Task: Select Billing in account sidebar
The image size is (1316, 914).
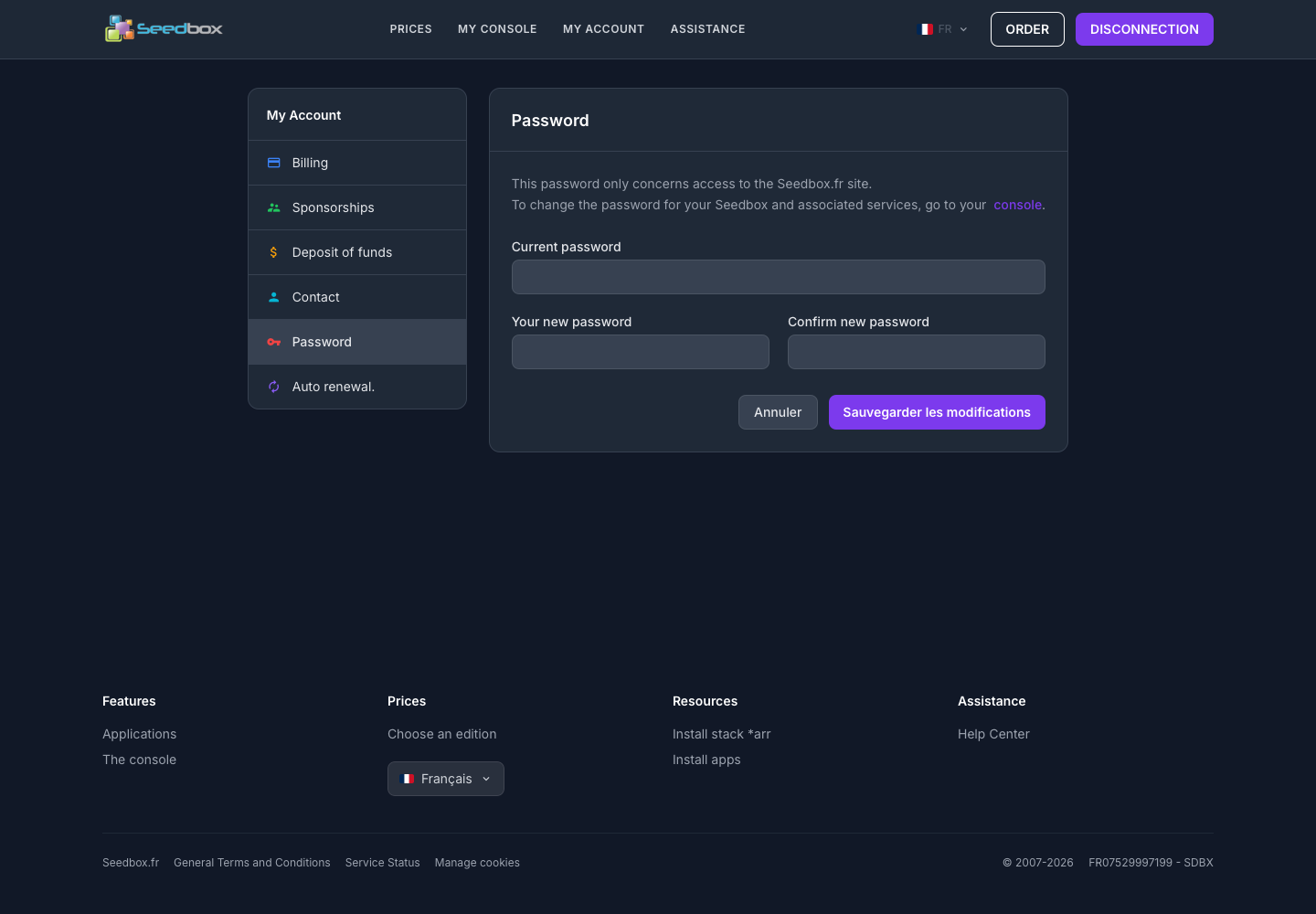Action: (357, 163)
